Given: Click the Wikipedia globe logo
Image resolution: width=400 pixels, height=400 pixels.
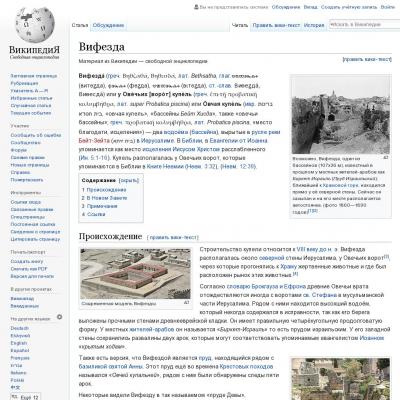Looking at the screenshot, I should pyautogui.click(x=35, y=25).
